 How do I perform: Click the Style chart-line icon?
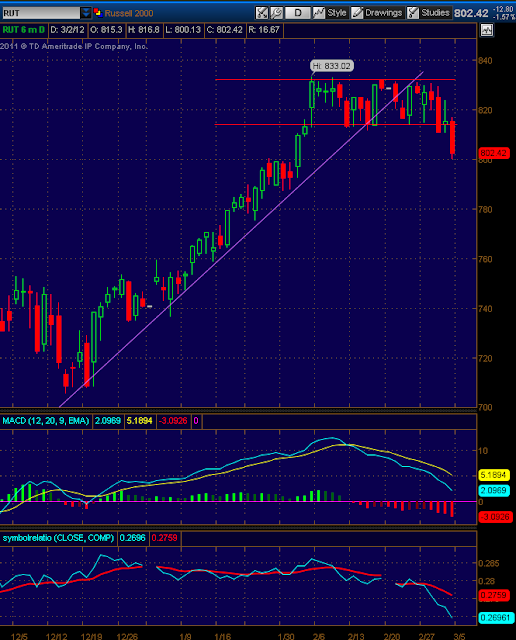click(x=319, y=13)
